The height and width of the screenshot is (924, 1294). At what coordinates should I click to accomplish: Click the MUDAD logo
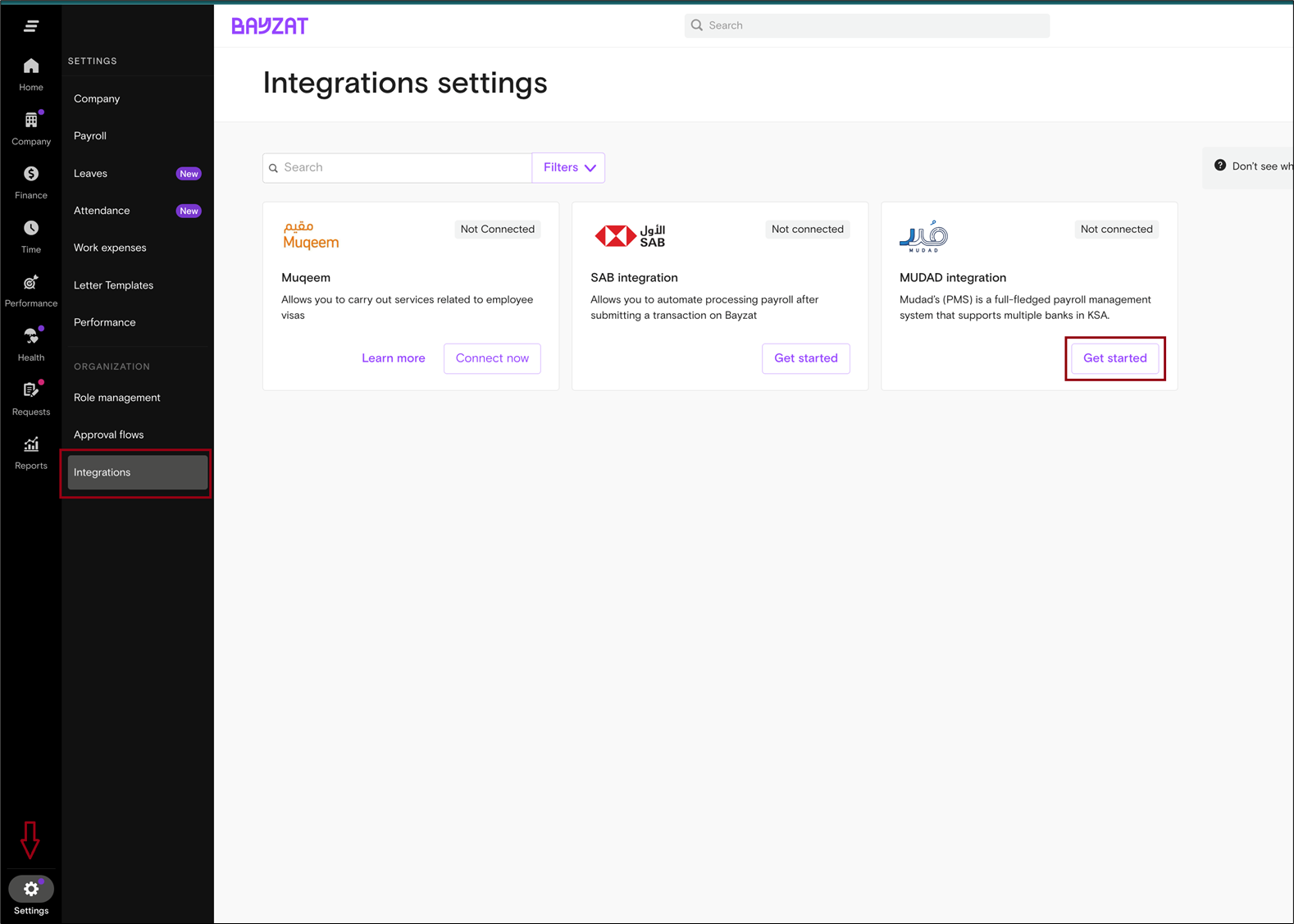[924, 236]
